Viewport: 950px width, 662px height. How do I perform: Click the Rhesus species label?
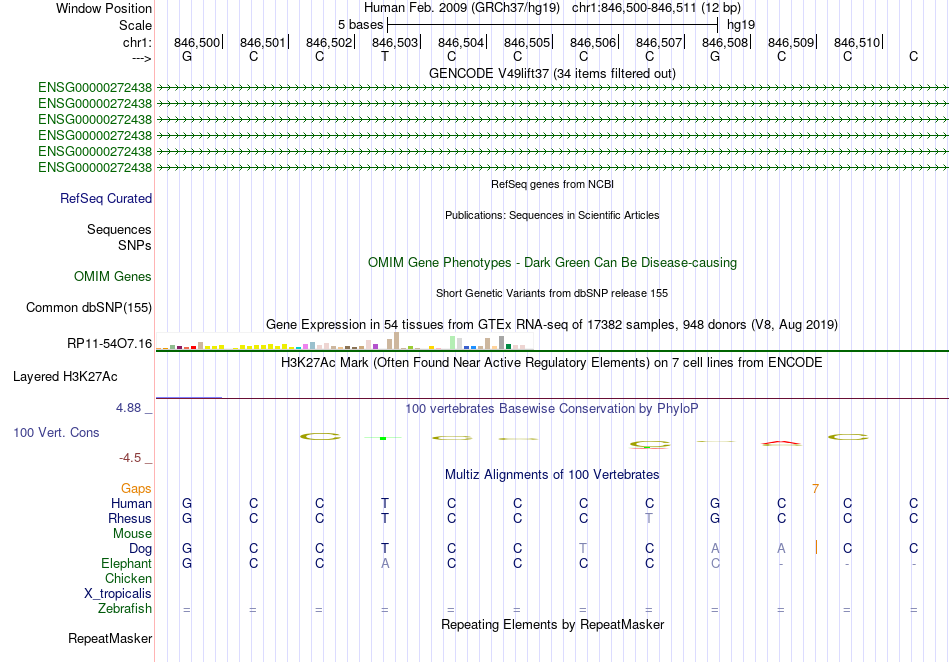pos(130,518)
